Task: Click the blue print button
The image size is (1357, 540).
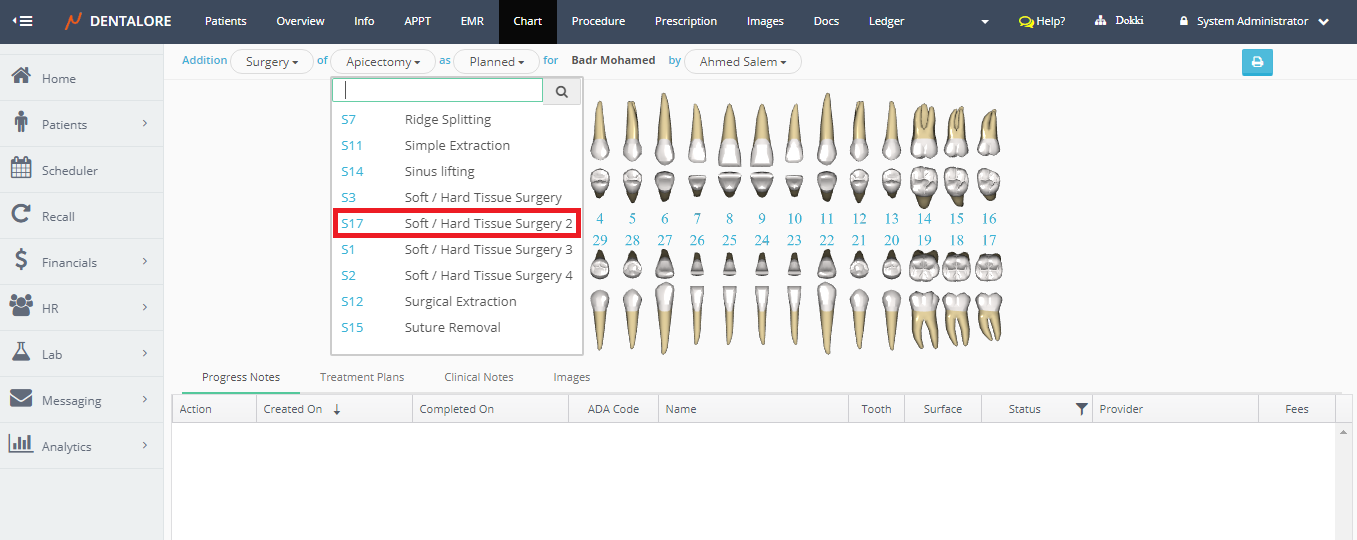Action: click(x=1257, y=62)
